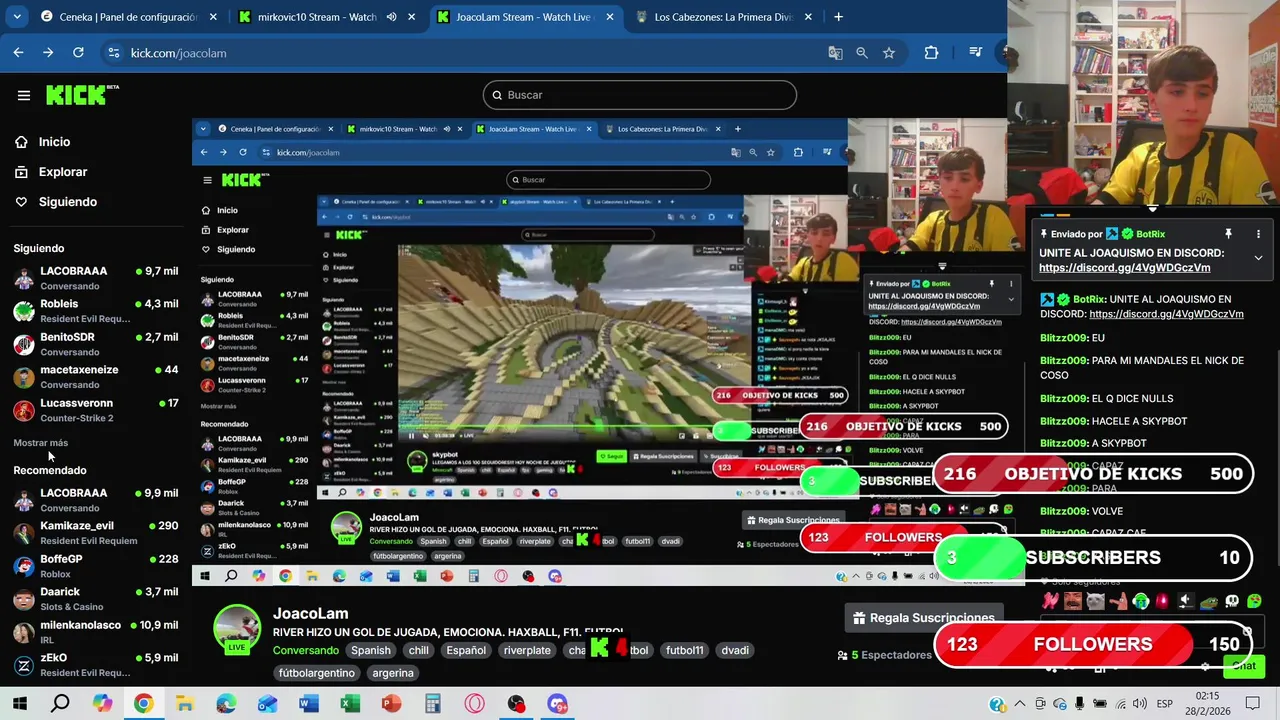The image size is (1280, 720).
Task: Click the zoom magnifier icon in address bar
Action: coord(861,53)
